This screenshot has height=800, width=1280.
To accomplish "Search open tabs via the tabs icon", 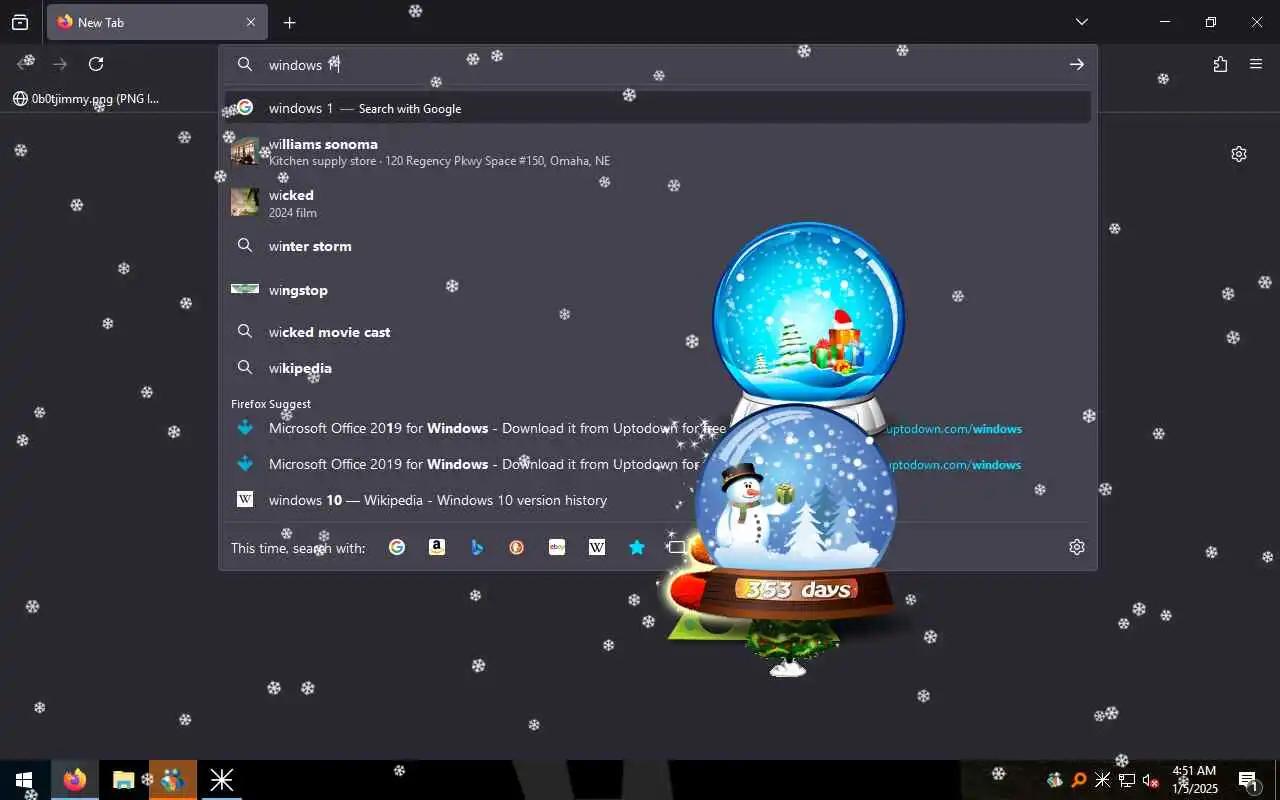I will coord(677,547).
